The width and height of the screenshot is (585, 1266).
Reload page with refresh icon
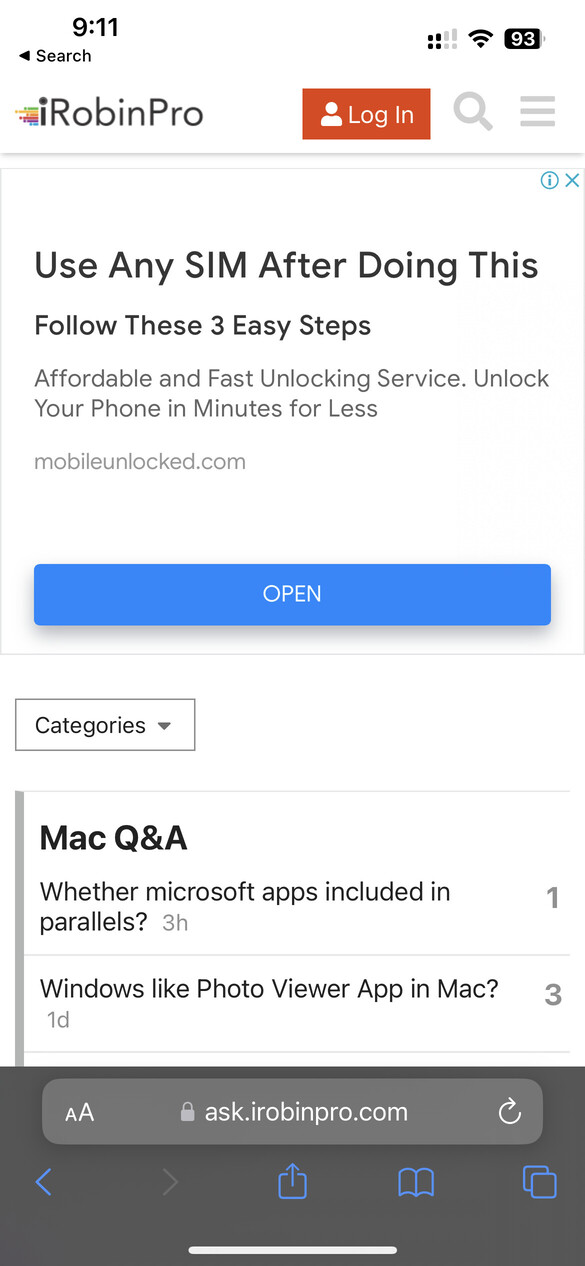[510, 1111]
